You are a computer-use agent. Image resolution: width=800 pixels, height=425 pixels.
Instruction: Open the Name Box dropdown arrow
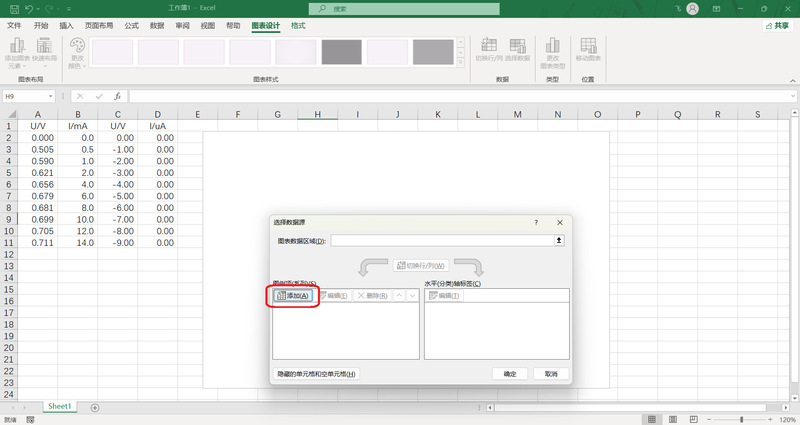pos(51,96)
